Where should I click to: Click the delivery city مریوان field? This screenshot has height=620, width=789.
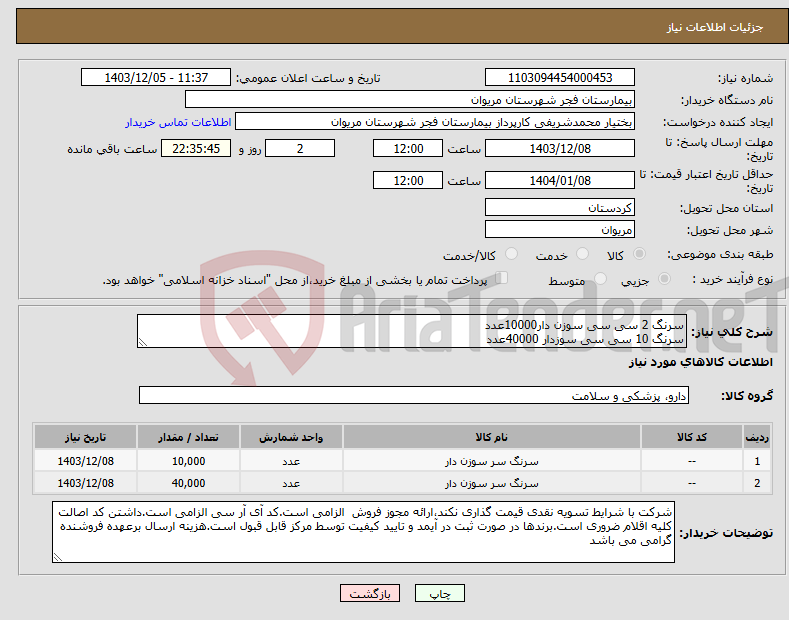pos(560,229)
